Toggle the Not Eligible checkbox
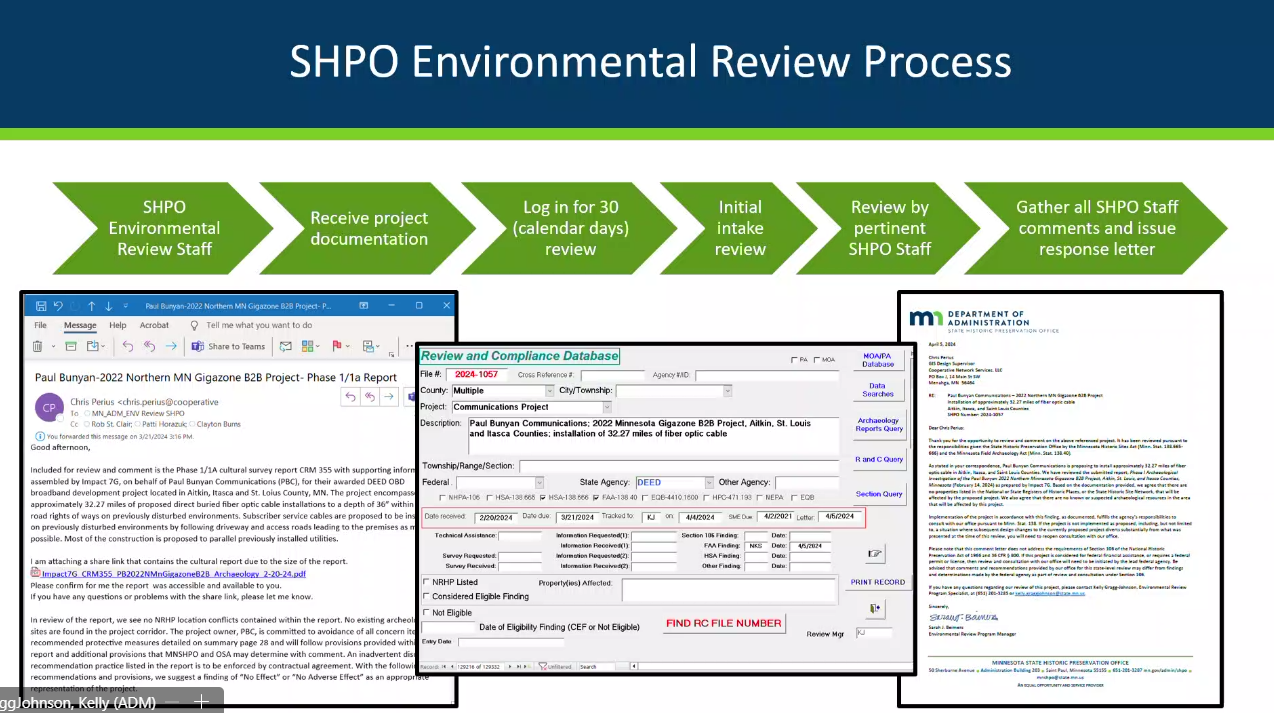 pos(427,612)
